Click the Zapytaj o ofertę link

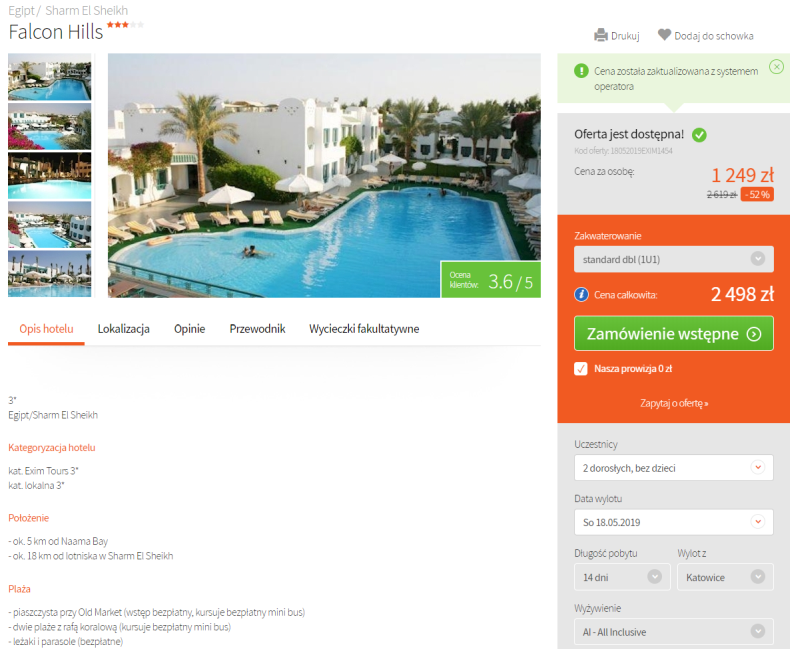(x=674, y=403)
